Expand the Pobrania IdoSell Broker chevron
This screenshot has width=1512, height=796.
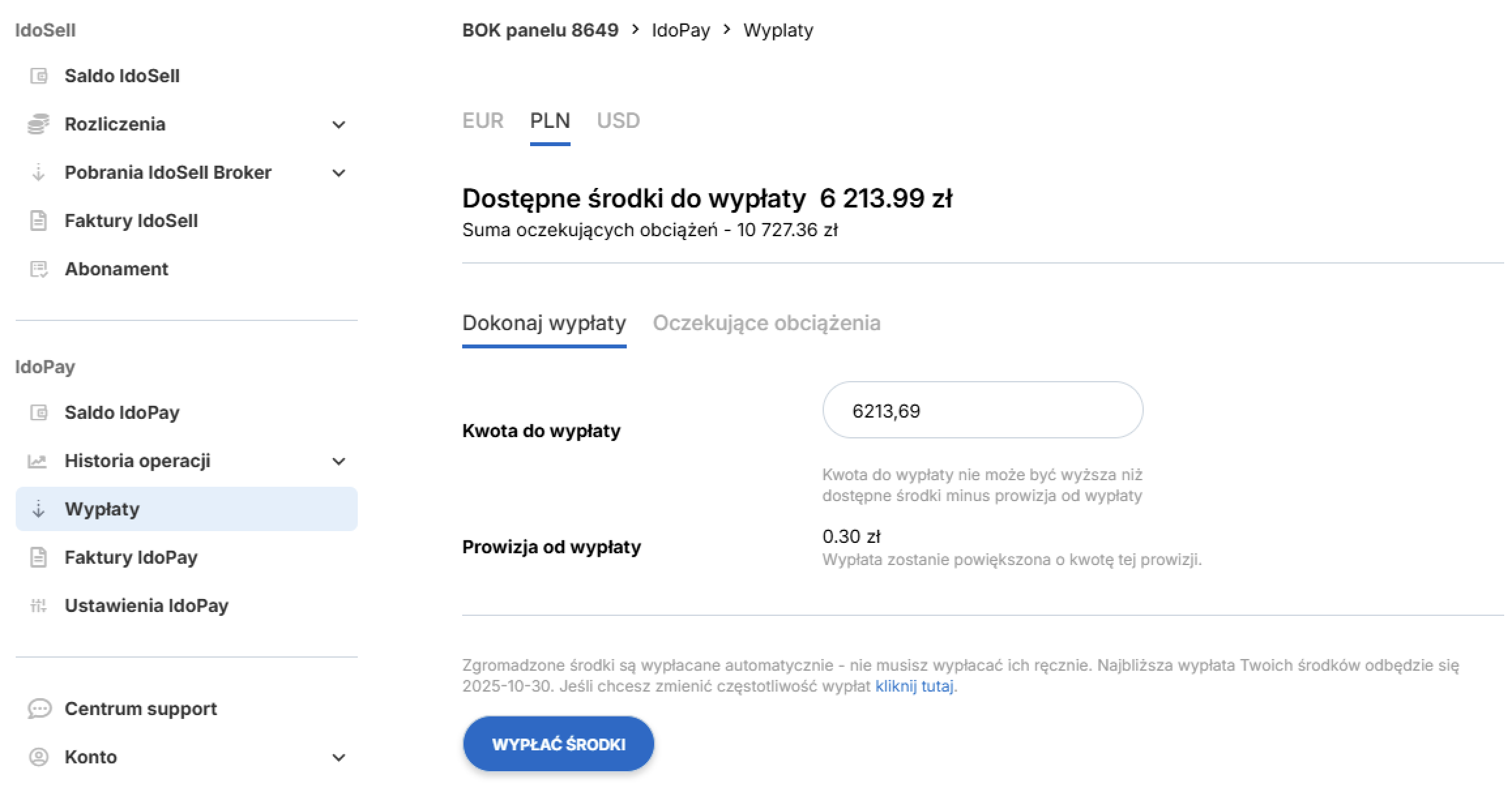[338, 173]
